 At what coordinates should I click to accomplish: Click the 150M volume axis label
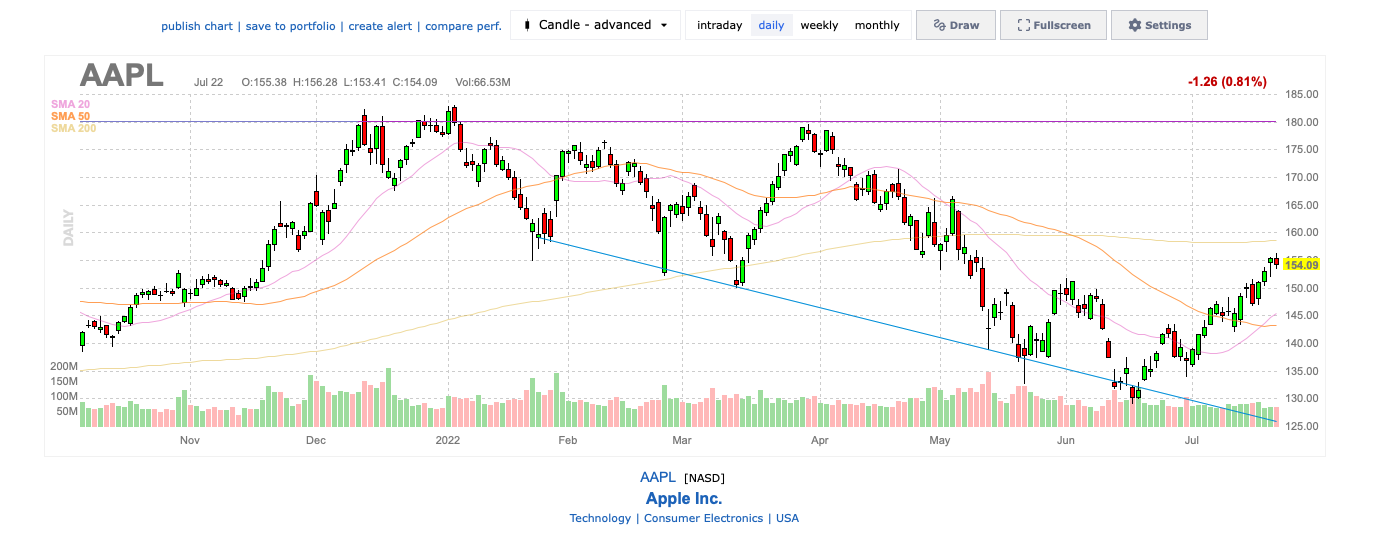click(x=65, y=382)
